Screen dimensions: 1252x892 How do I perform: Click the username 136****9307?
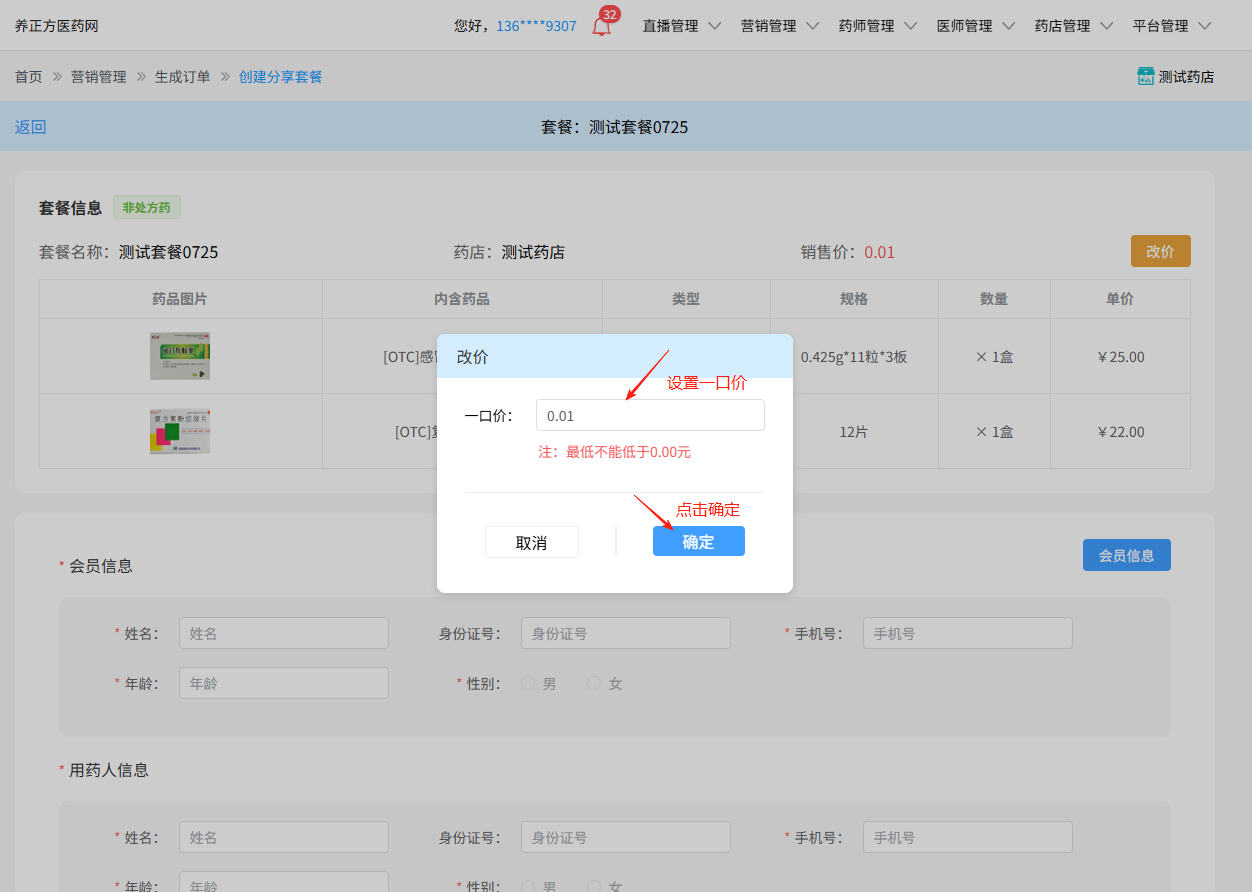coord(536,26)
